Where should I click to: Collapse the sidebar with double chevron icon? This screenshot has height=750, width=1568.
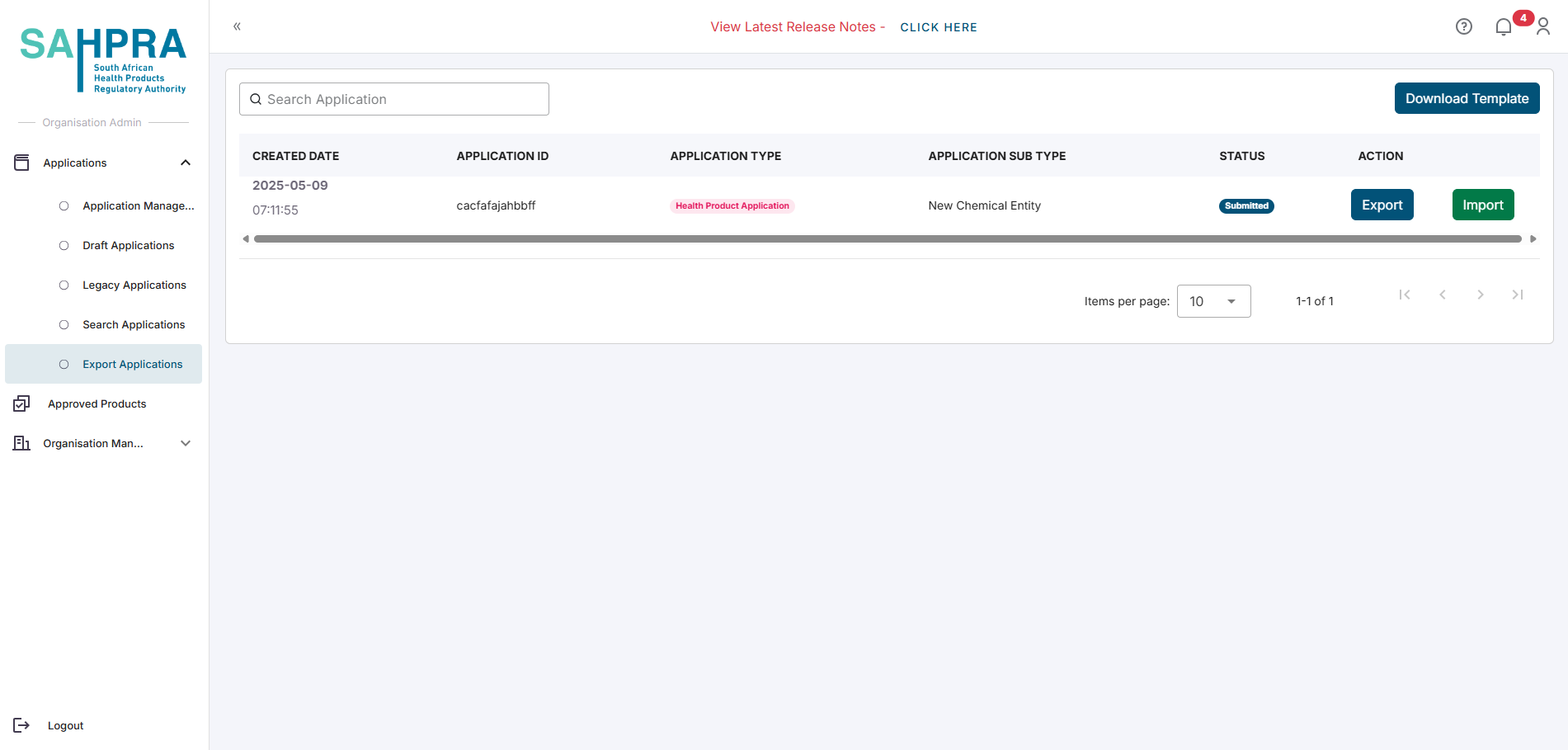(x=237, y=26)
